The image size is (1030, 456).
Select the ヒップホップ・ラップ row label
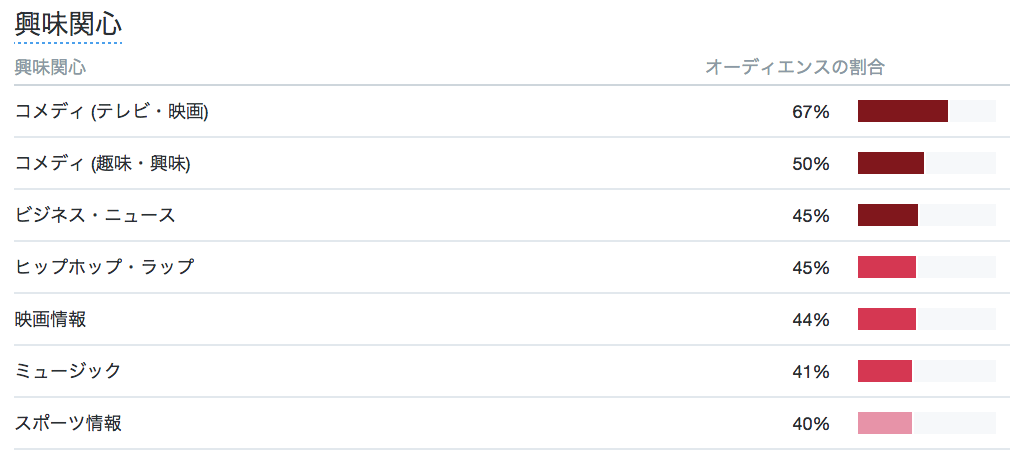[104, 267]
